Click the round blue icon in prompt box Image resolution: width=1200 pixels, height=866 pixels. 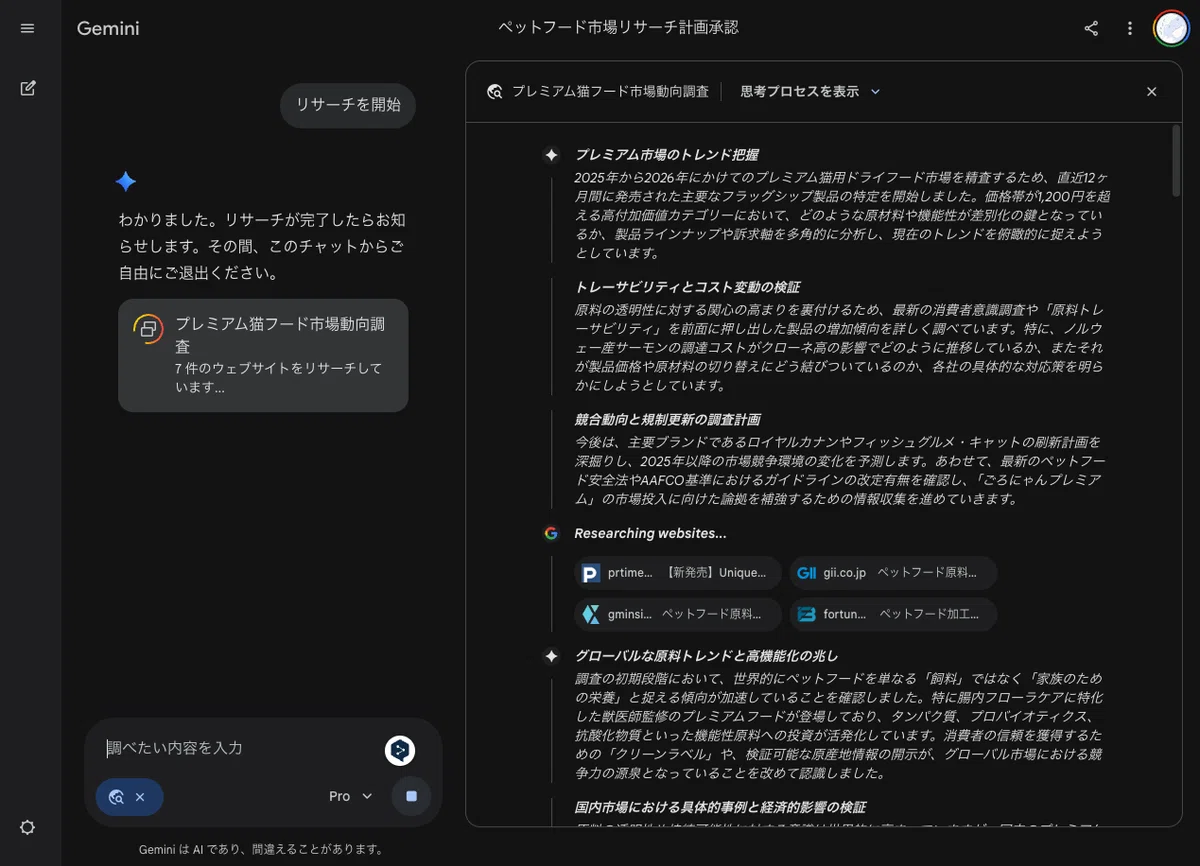pyautogui.click(x=400, y=750)
